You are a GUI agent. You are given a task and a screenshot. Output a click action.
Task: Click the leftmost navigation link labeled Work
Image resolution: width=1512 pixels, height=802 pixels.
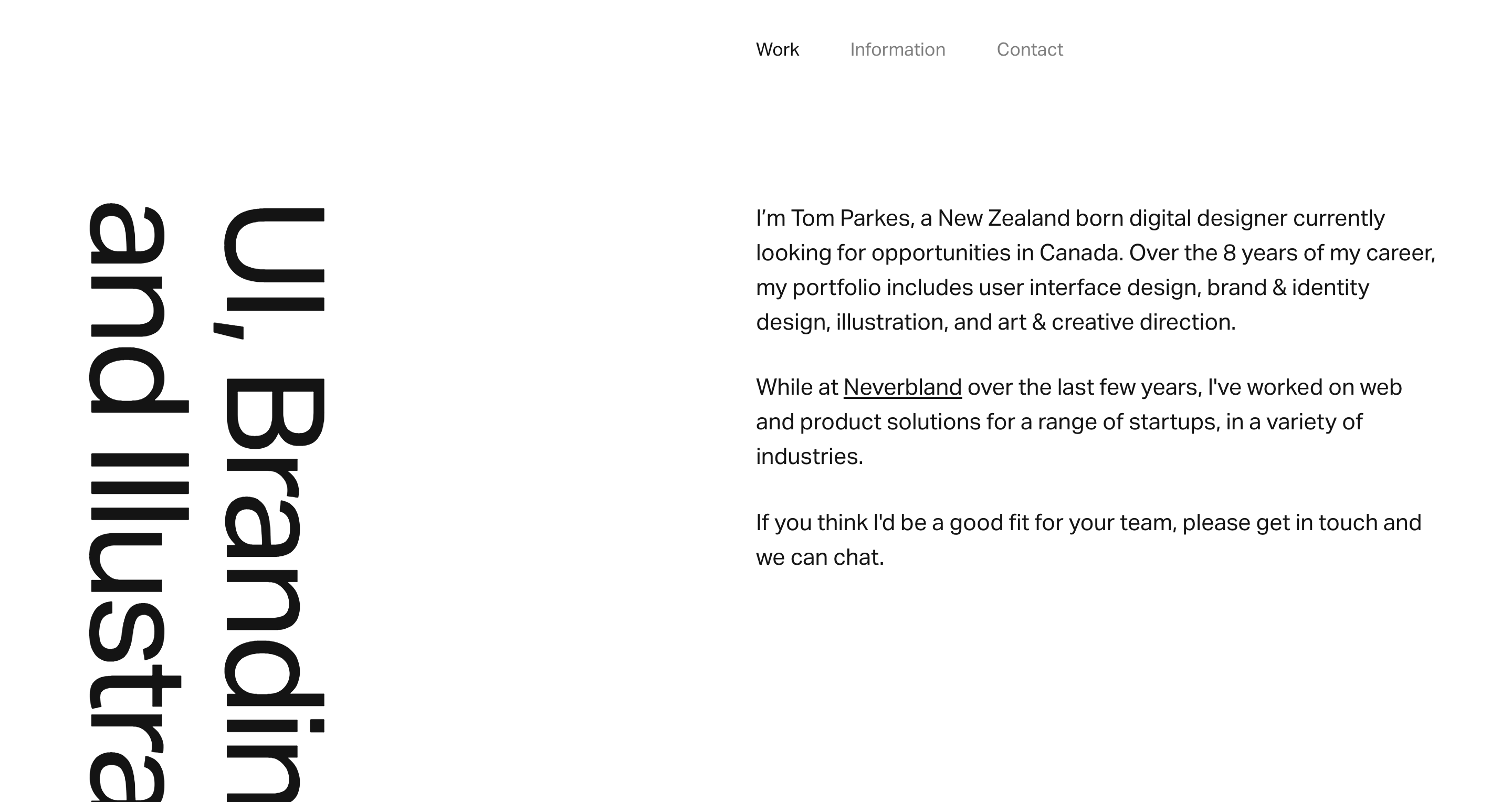777,49
